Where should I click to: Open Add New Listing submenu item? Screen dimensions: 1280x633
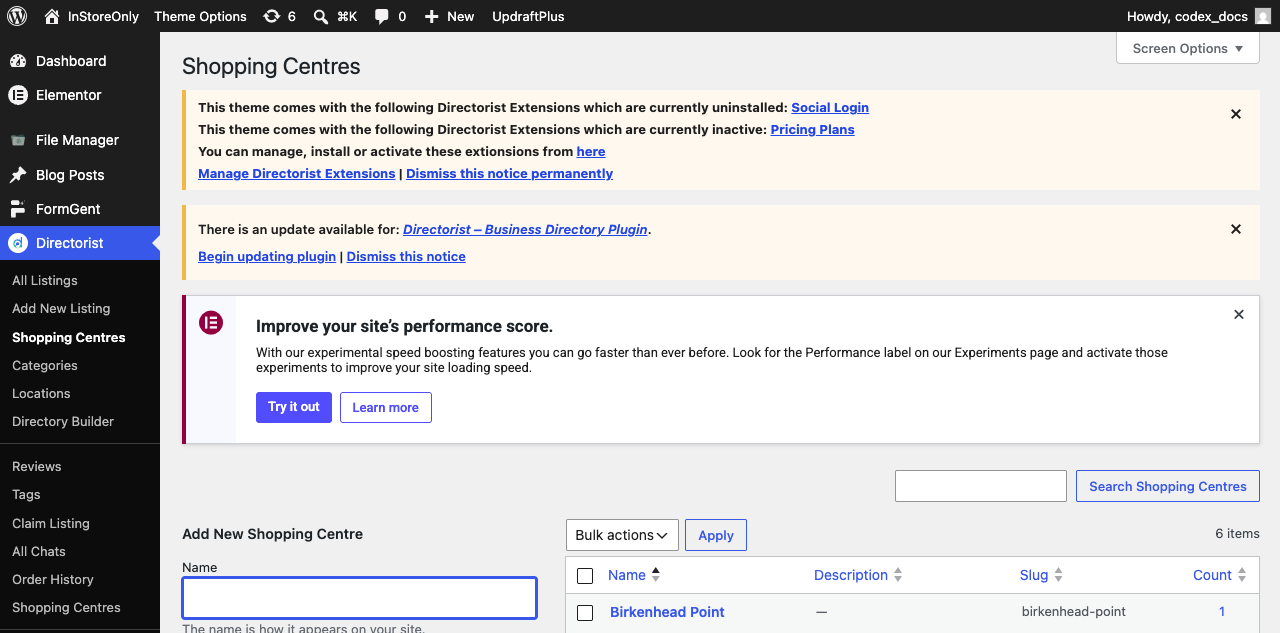[x=61, y=309]
